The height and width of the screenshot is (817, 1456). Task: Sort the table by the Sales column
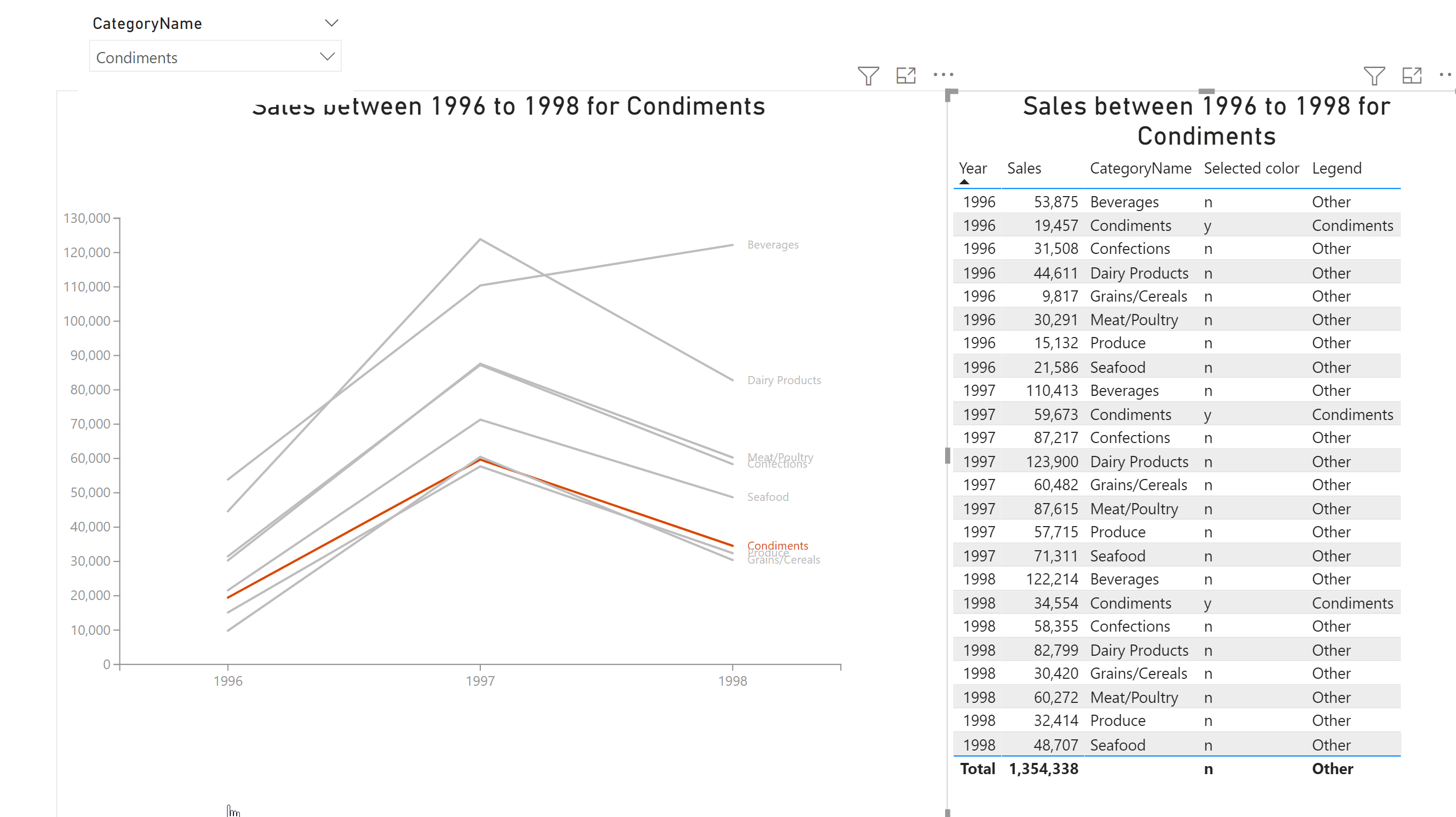(1024, 168)
